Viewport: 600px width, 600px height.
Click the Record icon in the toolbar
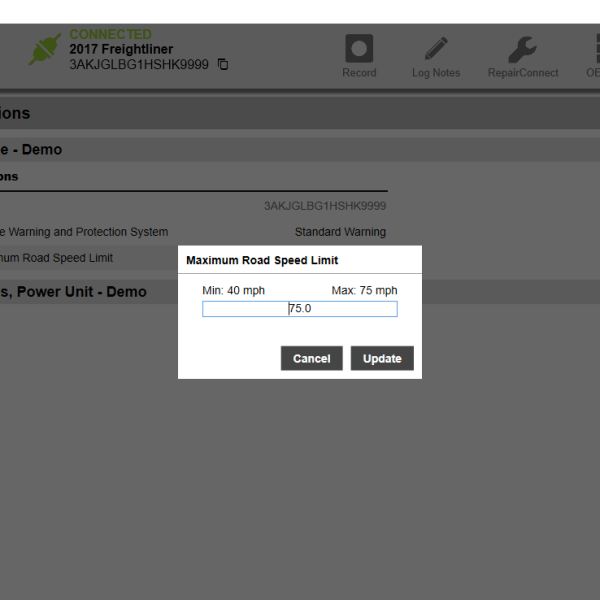tap(359, 50)
